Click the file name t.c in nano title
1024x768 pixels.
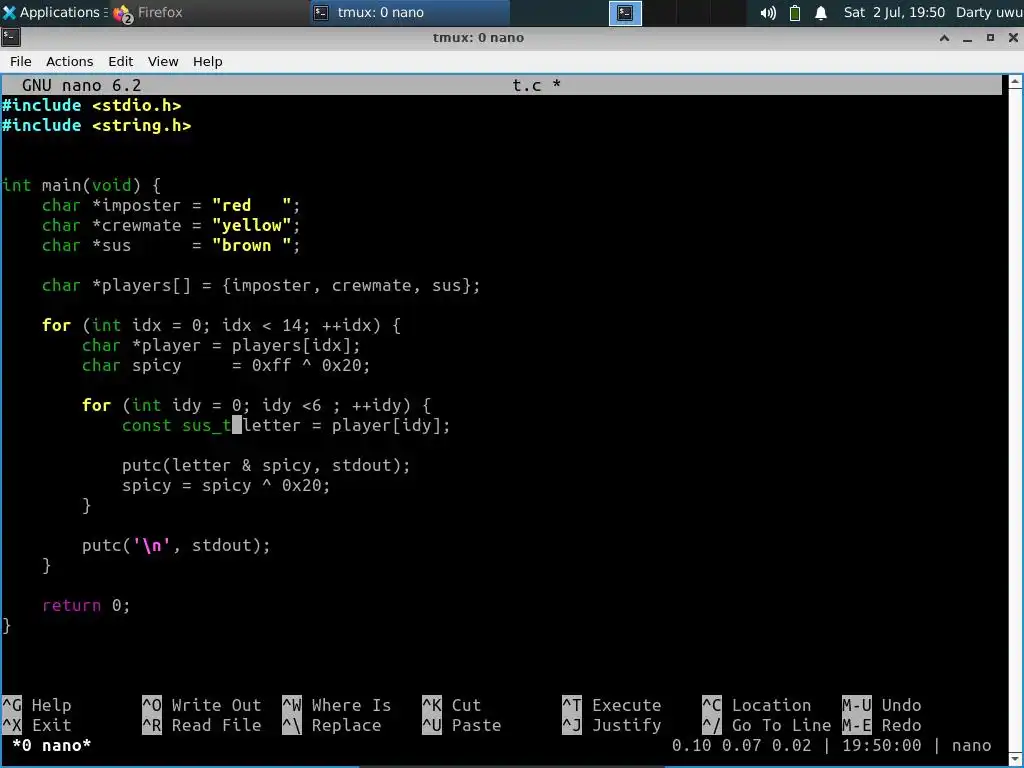pos(526,85)
